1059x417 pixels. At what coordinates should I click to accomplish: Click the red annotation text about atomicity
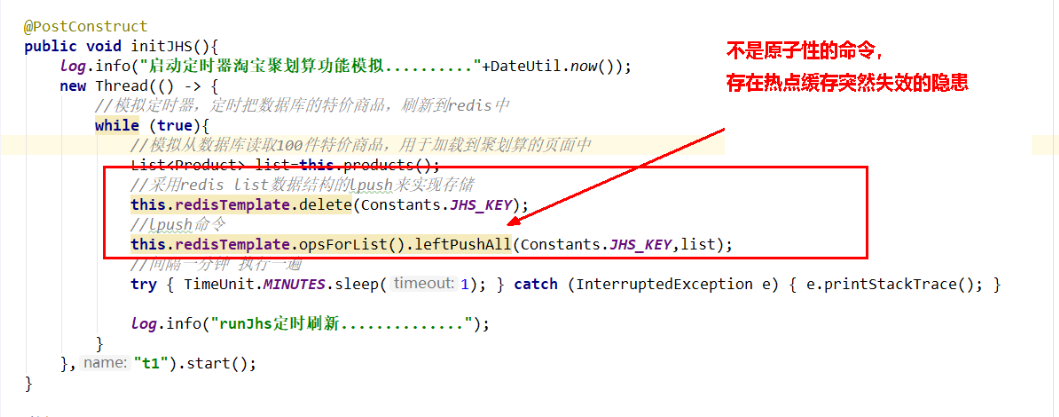848,67
